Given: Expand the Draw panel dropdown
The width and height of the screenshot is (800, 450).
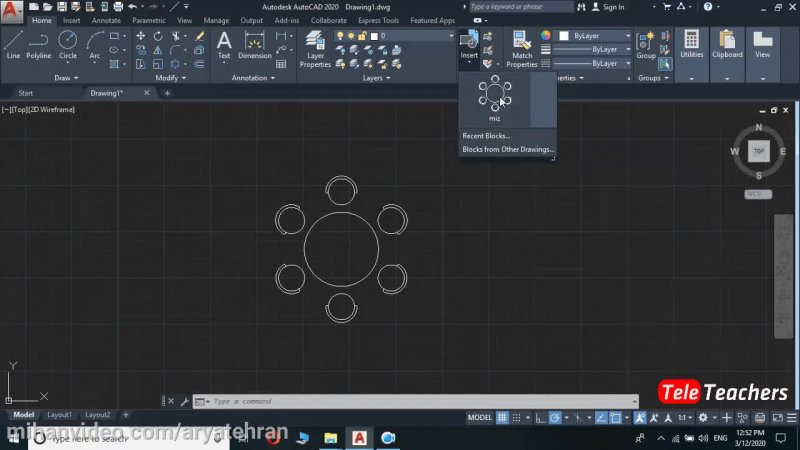Looking at the screenshot, I should (66, 78).
